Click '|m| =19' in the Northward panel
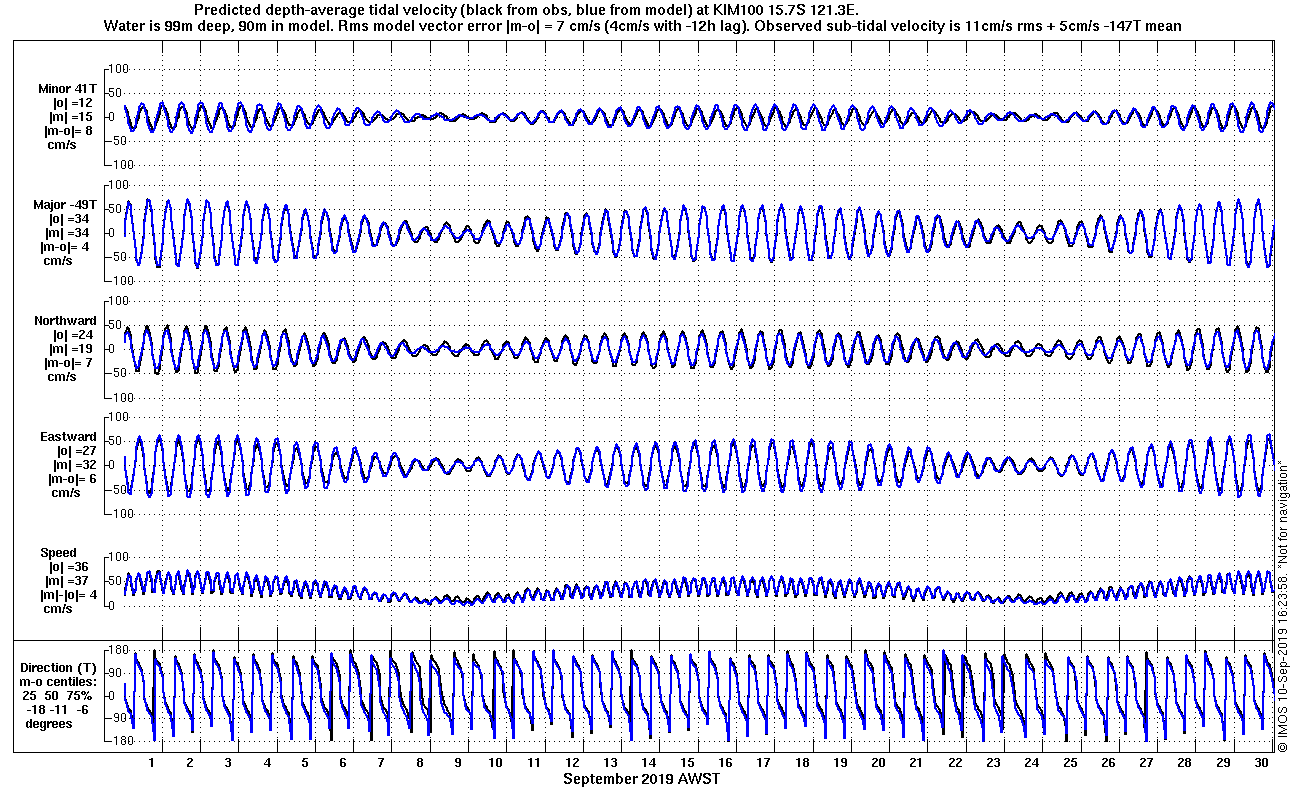 click(x=72, y=349)
